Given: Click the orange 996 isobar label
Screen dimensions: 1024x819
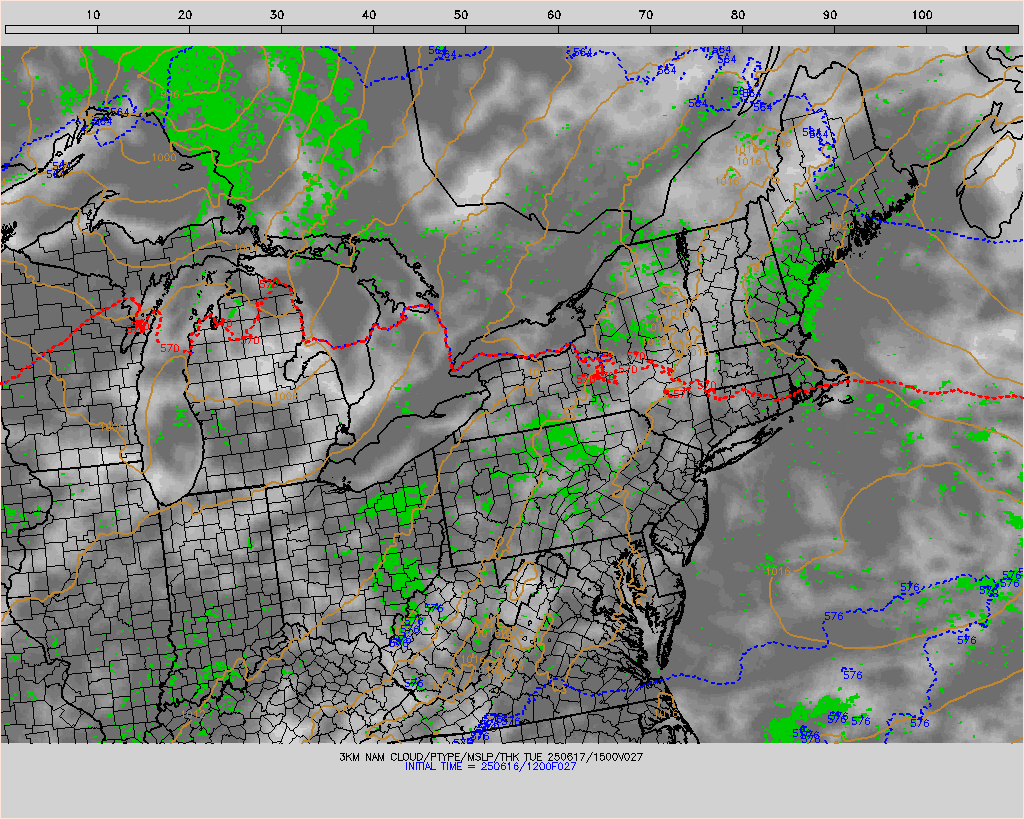Looking at the screenshot, I should tap(168, 95).
